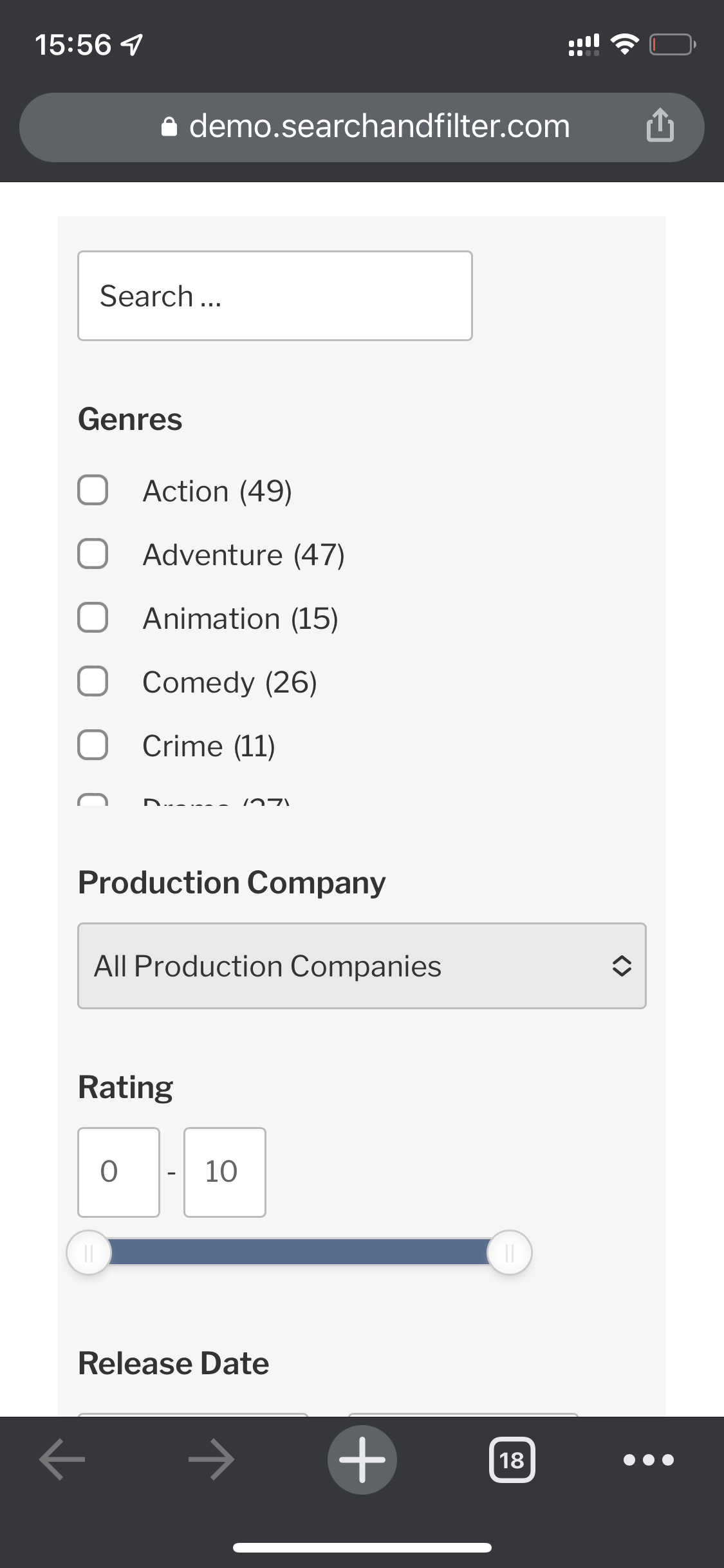The image size is (724, 1568).
Task: Tap the browser forward arrow
Action: coord(212,1459)
